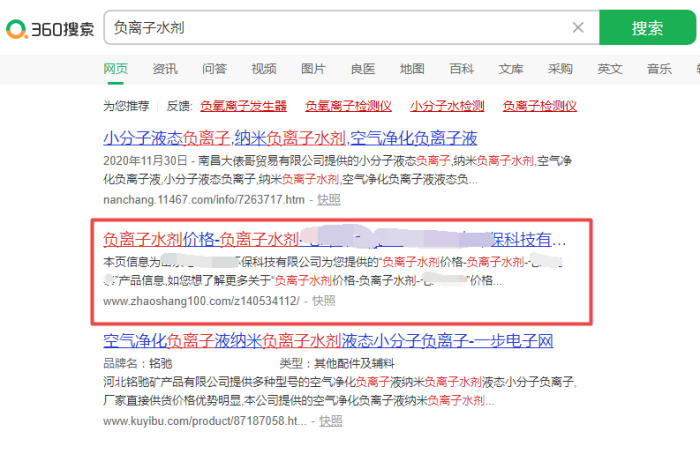Open result 空气净化负离子液纳米负离子水剂 一步电子网
This screenshot has height=454, width=700.
328,341
